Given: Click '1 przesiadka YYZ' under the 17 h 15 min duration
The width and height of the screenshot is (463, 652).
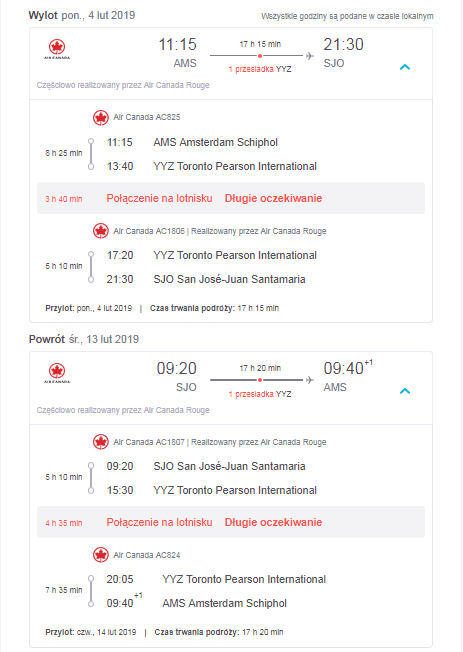Looking at the screenshot, I should coord(260,69).
